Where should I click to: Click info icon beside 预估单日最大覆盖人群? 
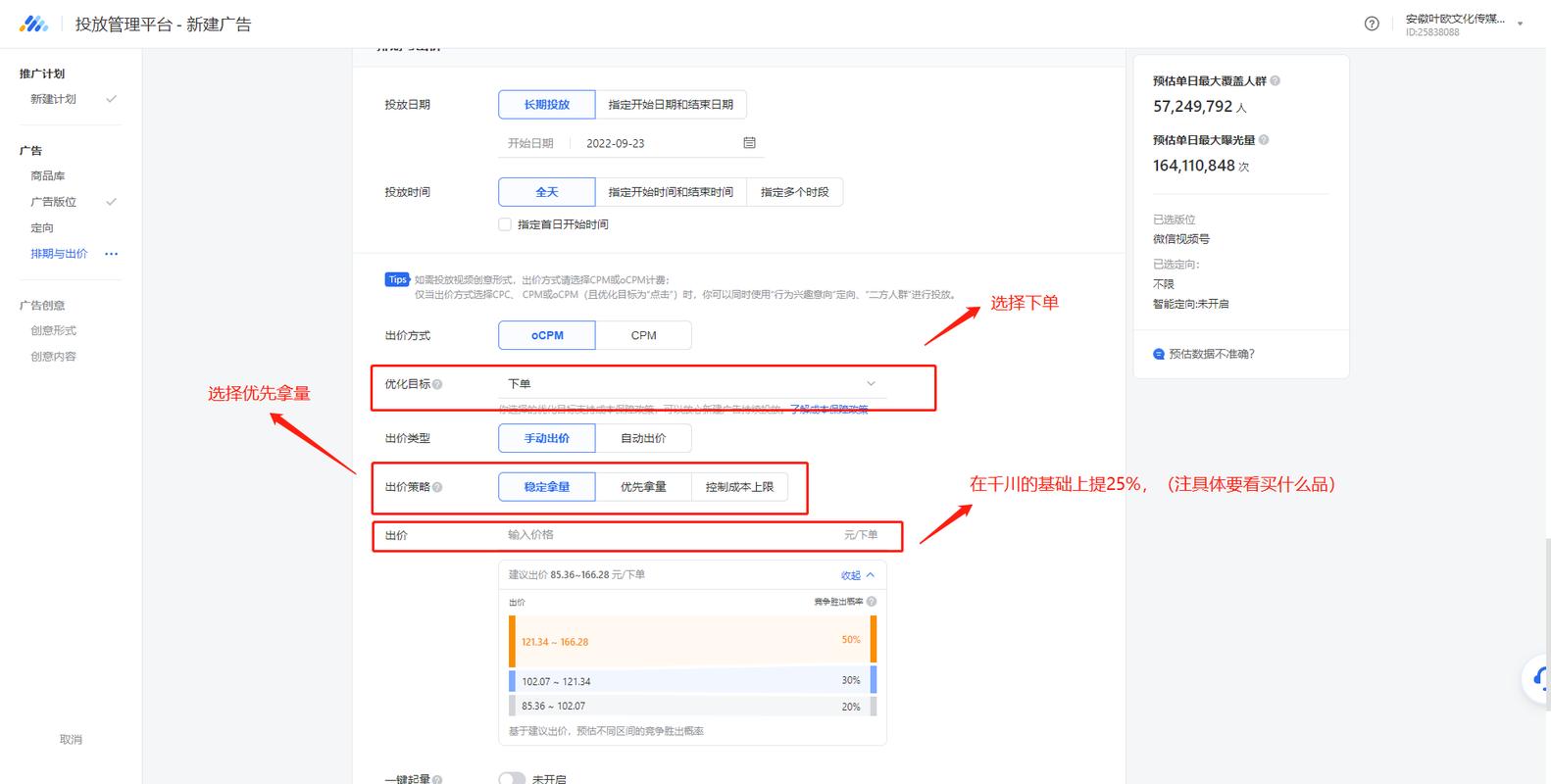pos(1276,81)
